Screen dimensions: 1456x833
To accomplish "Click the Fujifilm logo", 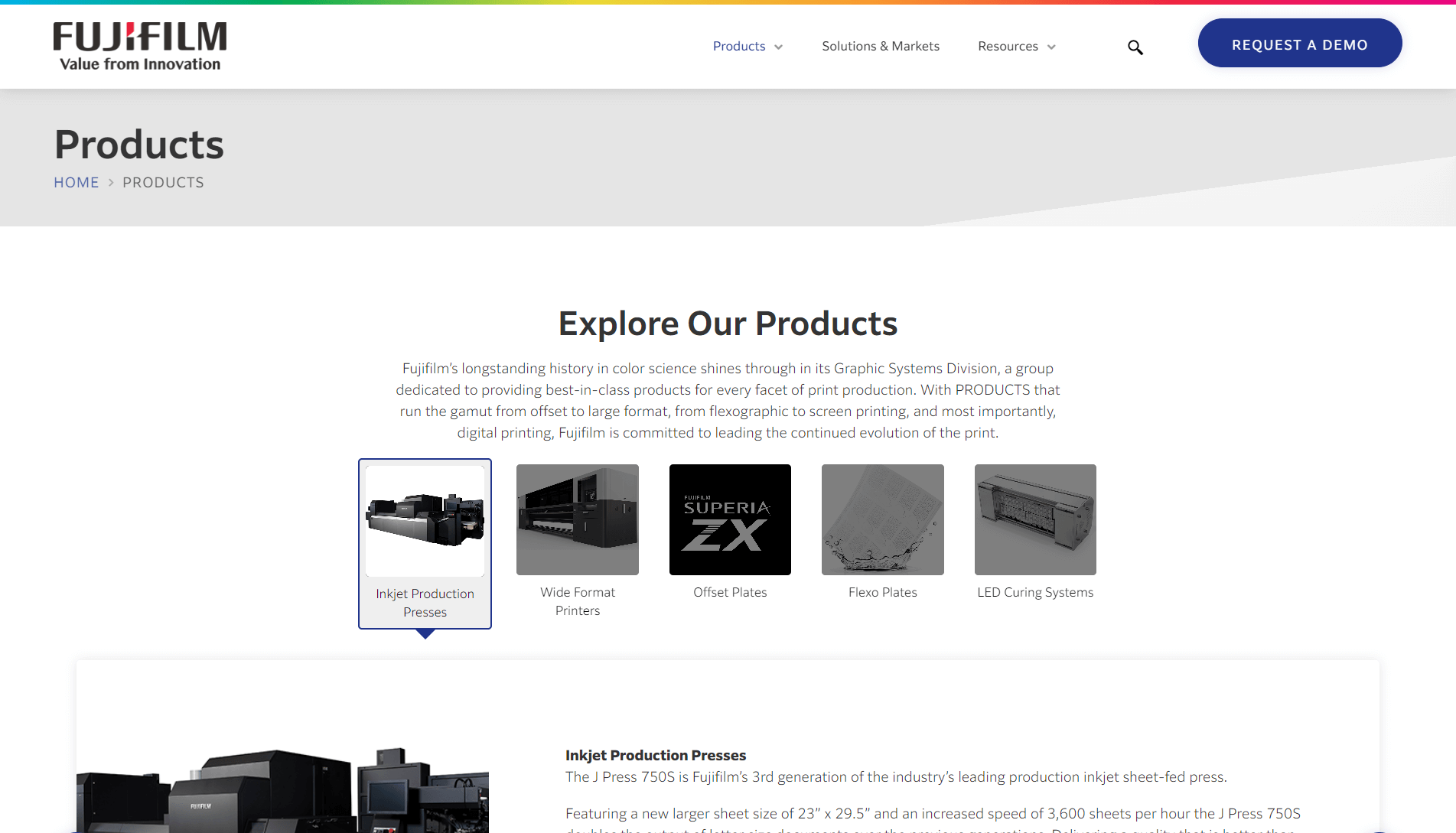I will [x=140, y=46].
